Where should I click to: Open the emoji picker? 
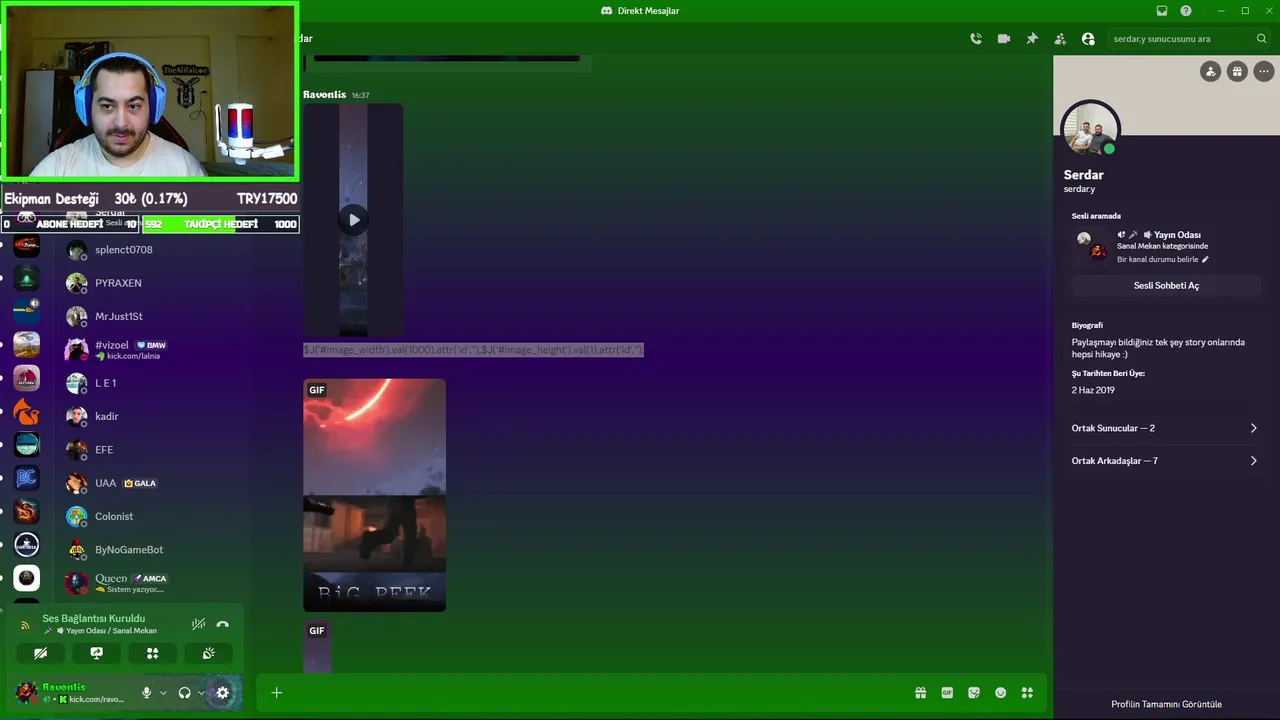click(1001, 693)
